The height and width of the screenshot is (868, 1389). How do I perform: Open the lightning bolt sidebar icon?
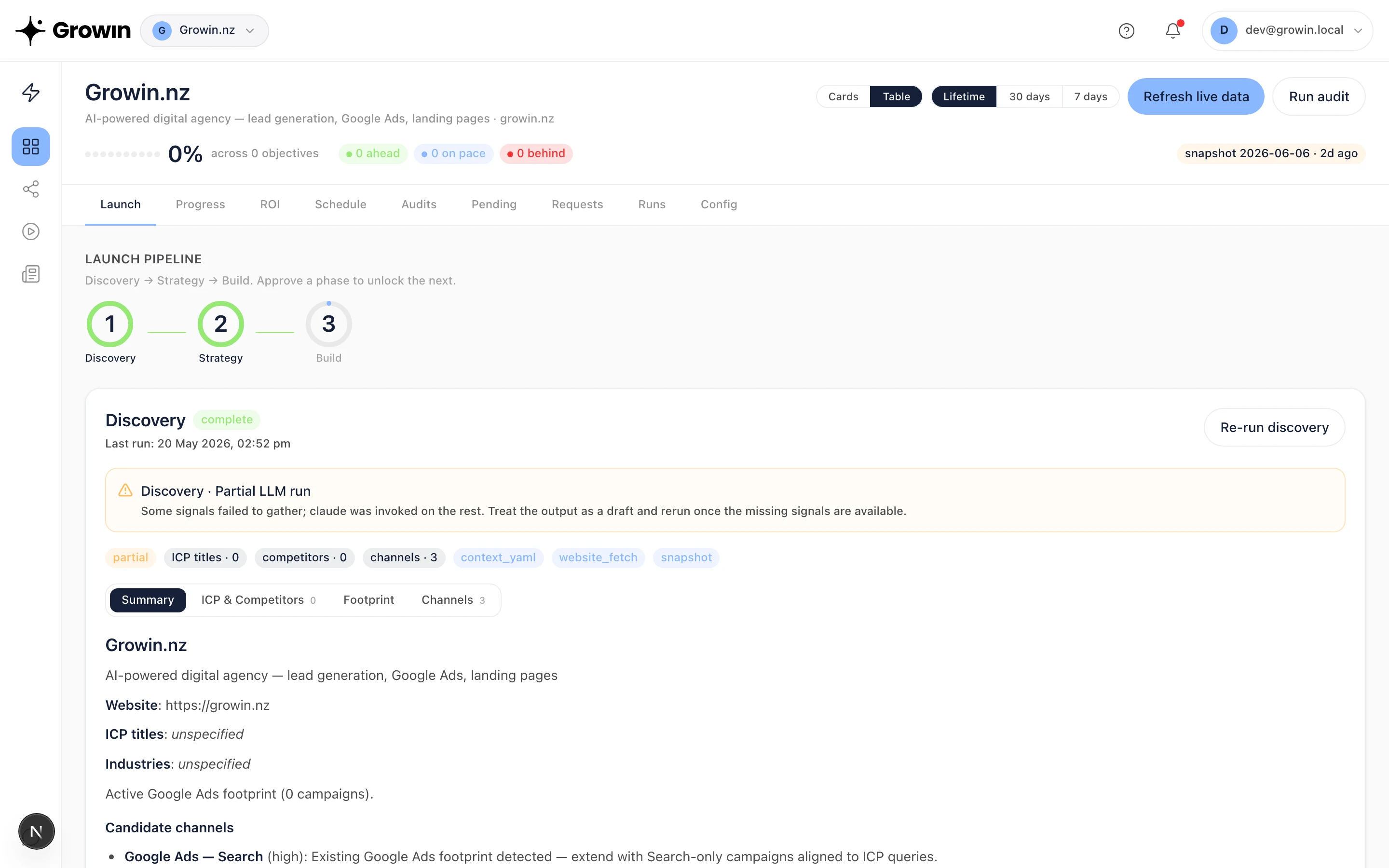(x=30, y=93)
